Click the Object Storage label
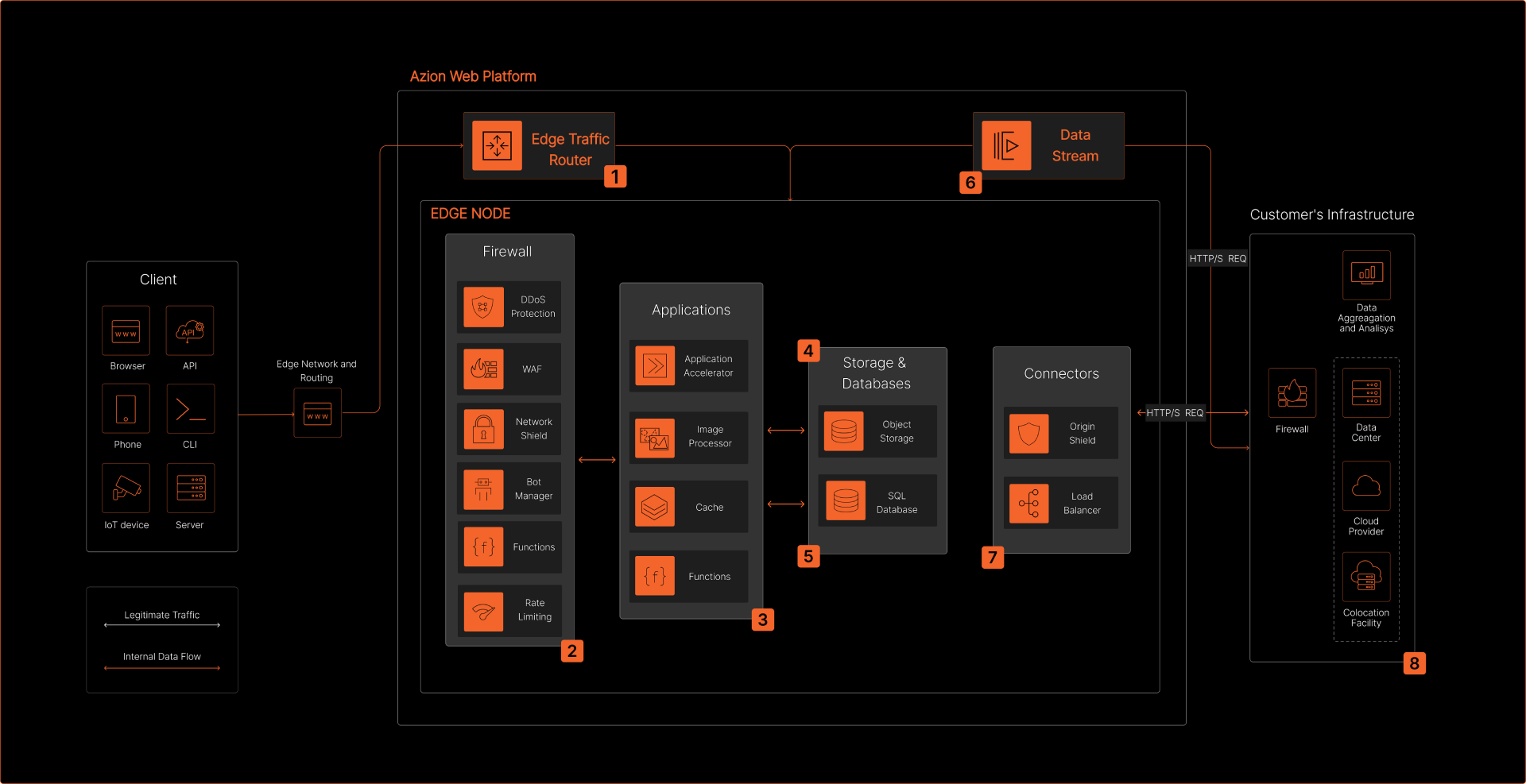This screenshot has height=784, width=1526. click(897, 431)
